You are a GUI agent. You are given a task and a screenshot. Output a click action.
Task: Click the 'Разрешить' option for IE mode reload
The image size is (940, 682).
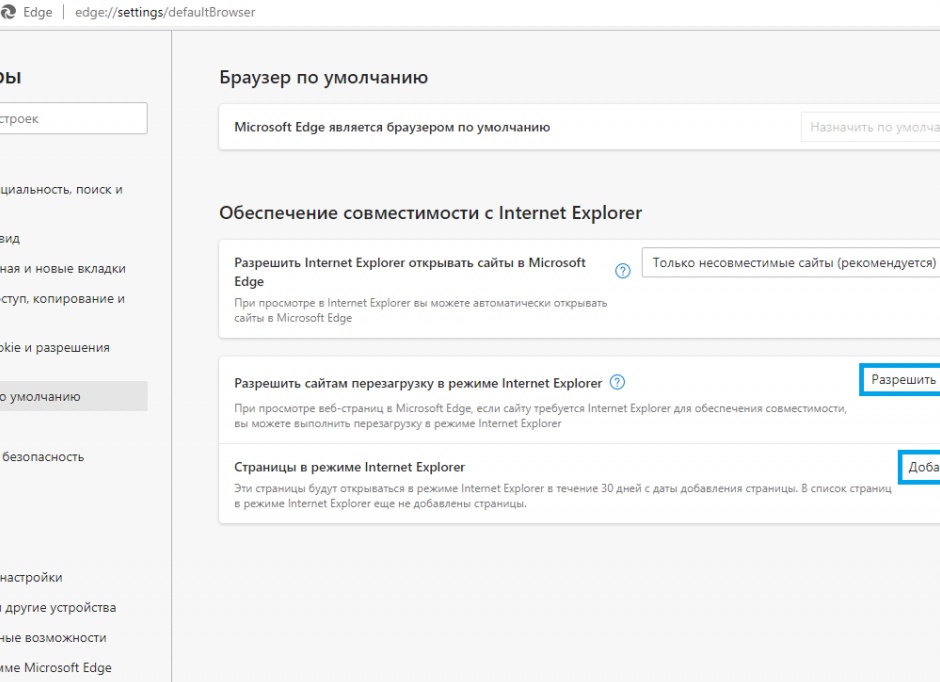[900, 379]
